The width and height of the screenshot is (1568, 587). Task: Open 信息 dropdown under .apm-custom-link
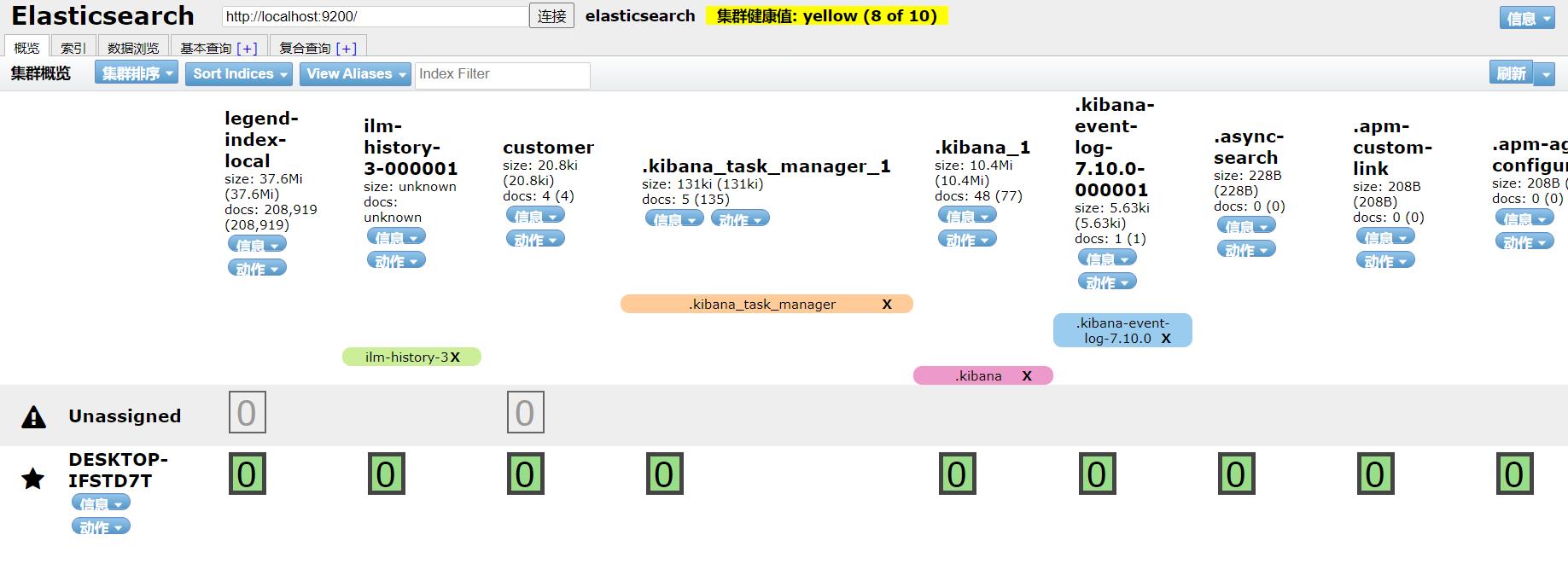(1385, 237)
